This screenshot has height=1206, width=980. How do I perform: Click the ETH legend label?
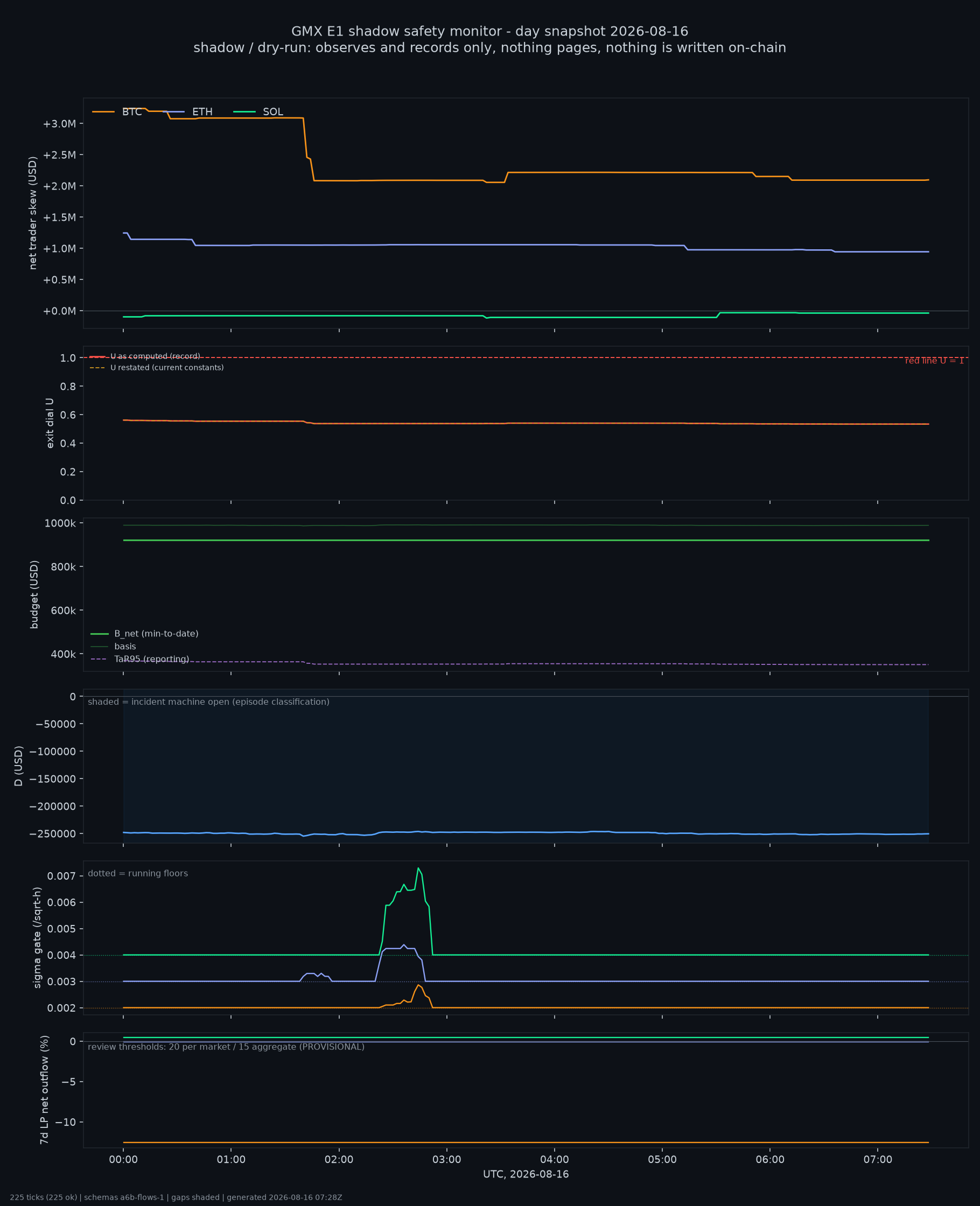coord(202,112)
